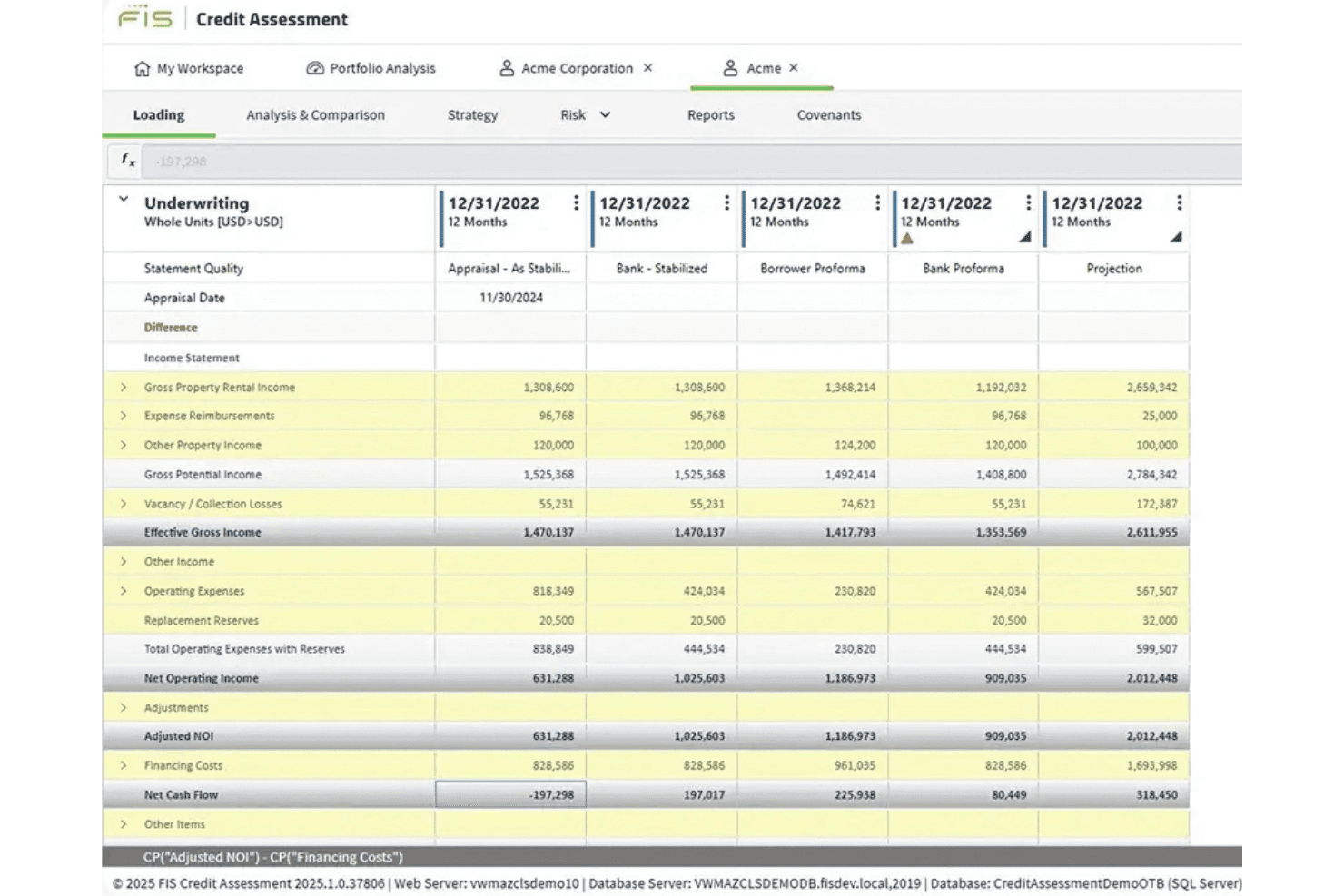This screenshot has width=1344, height=896.
Task: Open options menu for Projection column
Action: [1179, 203]
